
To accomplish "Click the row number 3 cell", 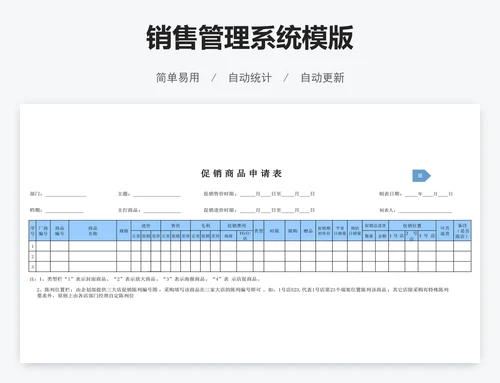I will (32, 267).
